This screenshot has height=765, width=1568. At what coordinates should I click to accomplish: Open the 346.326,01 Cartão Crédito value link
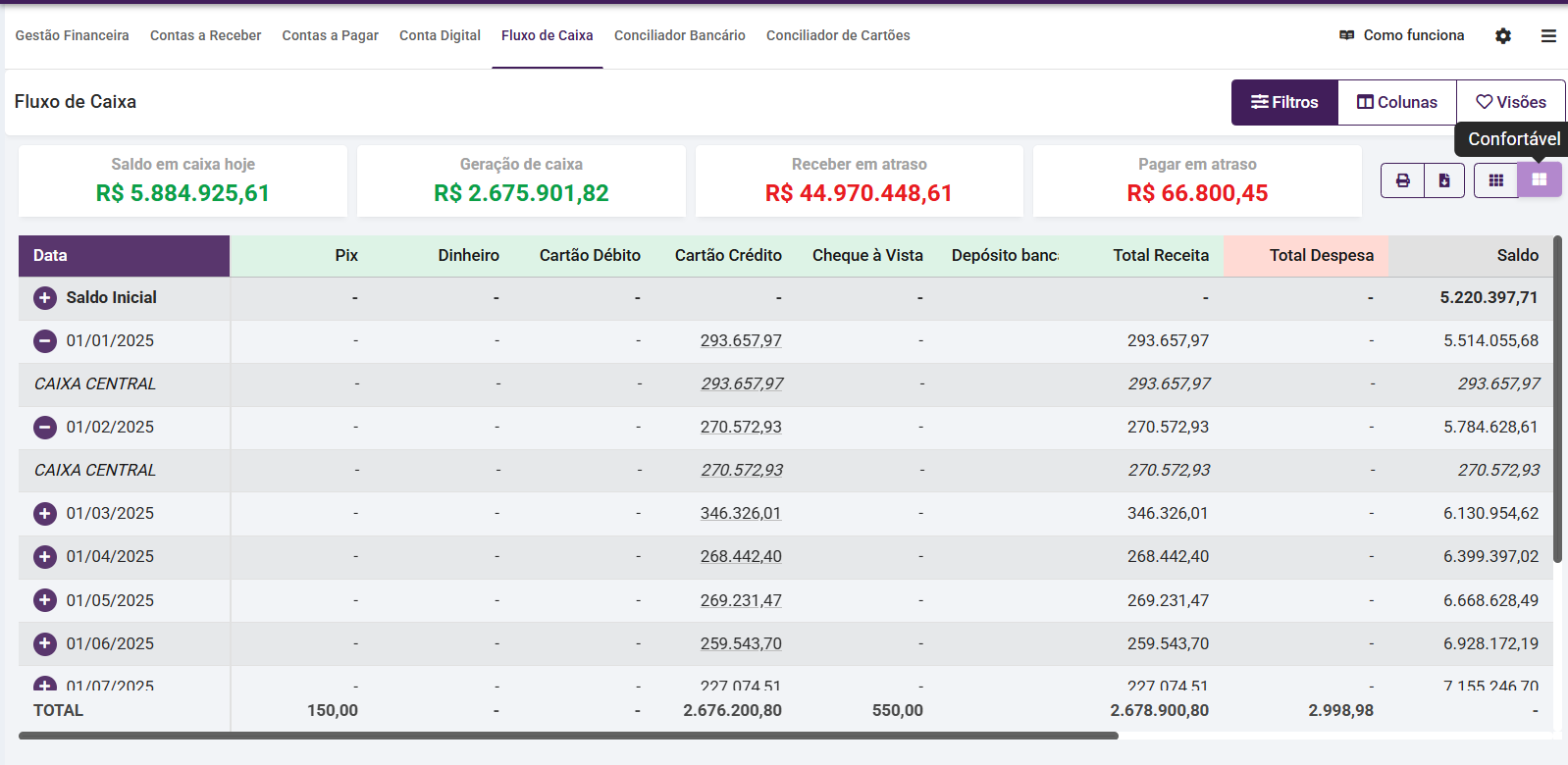pos(741,514)
